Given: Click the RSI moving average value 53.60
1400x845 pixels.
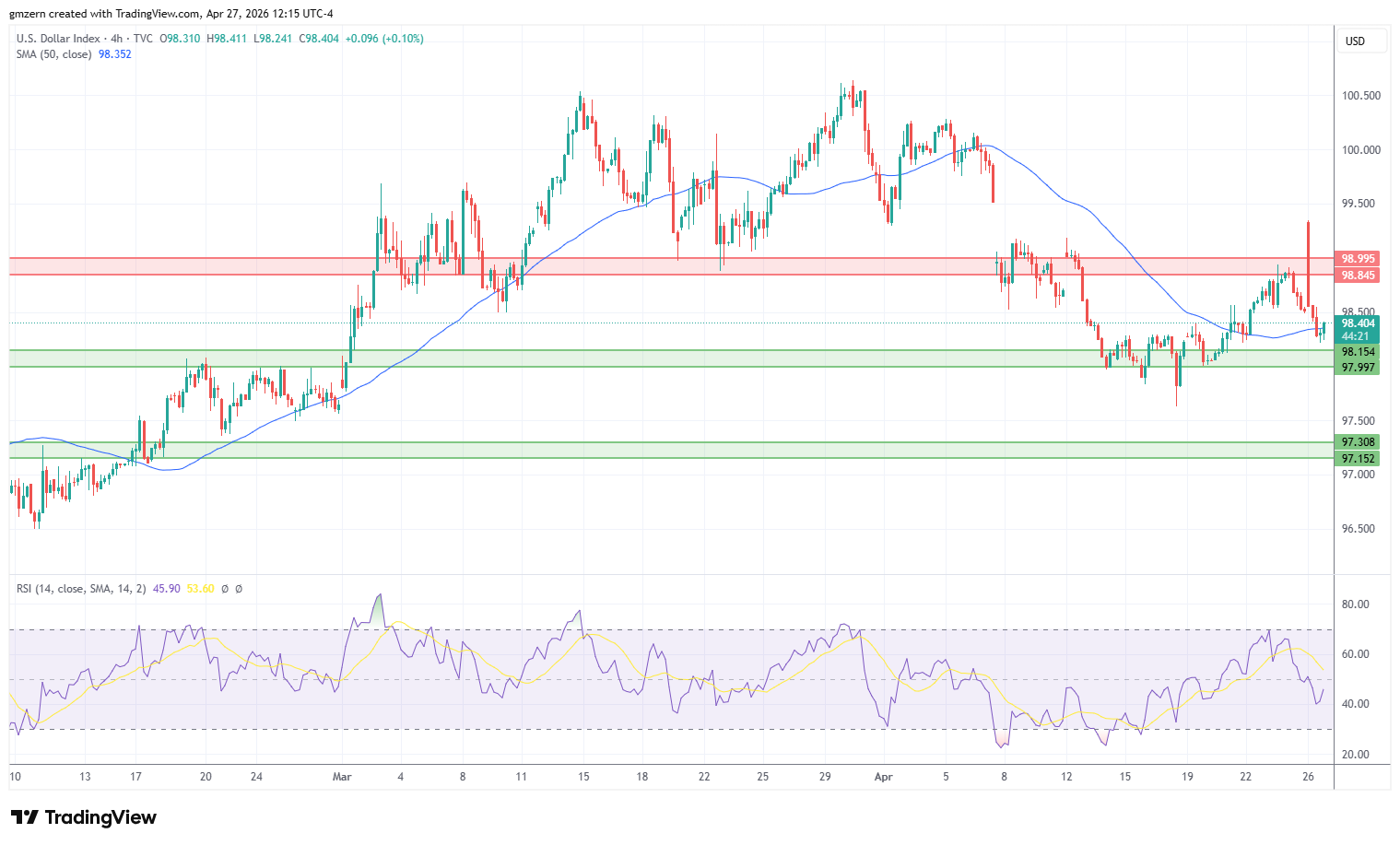Looking at the screenshot, I should coord(201,589).
